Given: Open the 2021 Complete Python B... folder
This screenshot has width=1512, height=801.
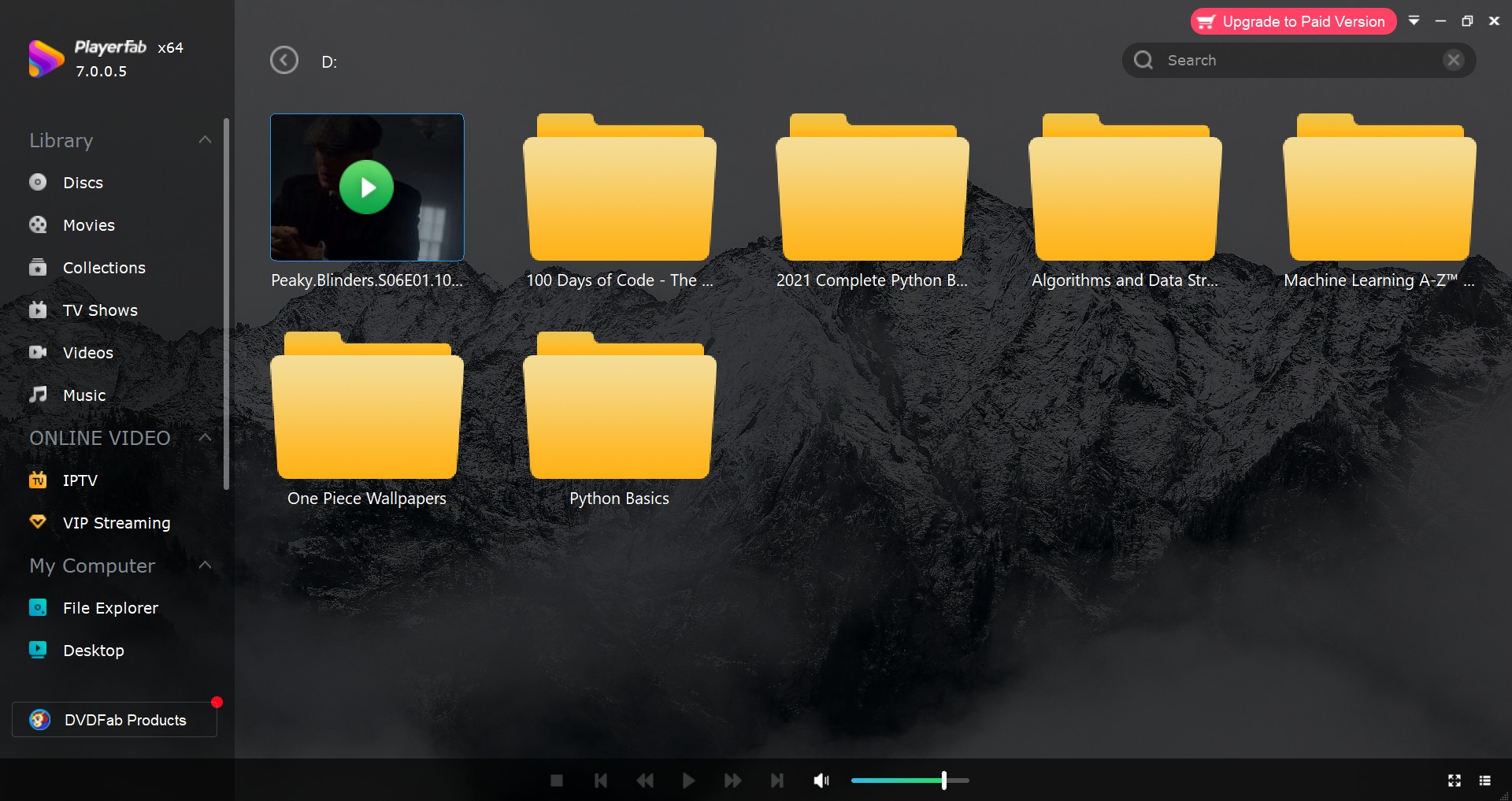Looking at the screenshot, I should 873,187.
